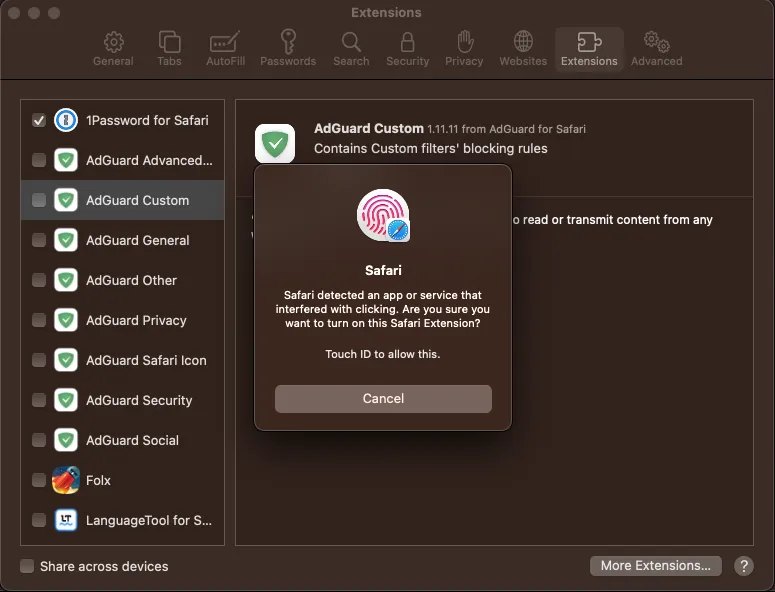Select the AdGuard Privacy label in list
Image resolution: width=775 pixels, height=592 pixels.
click(136, 320)
